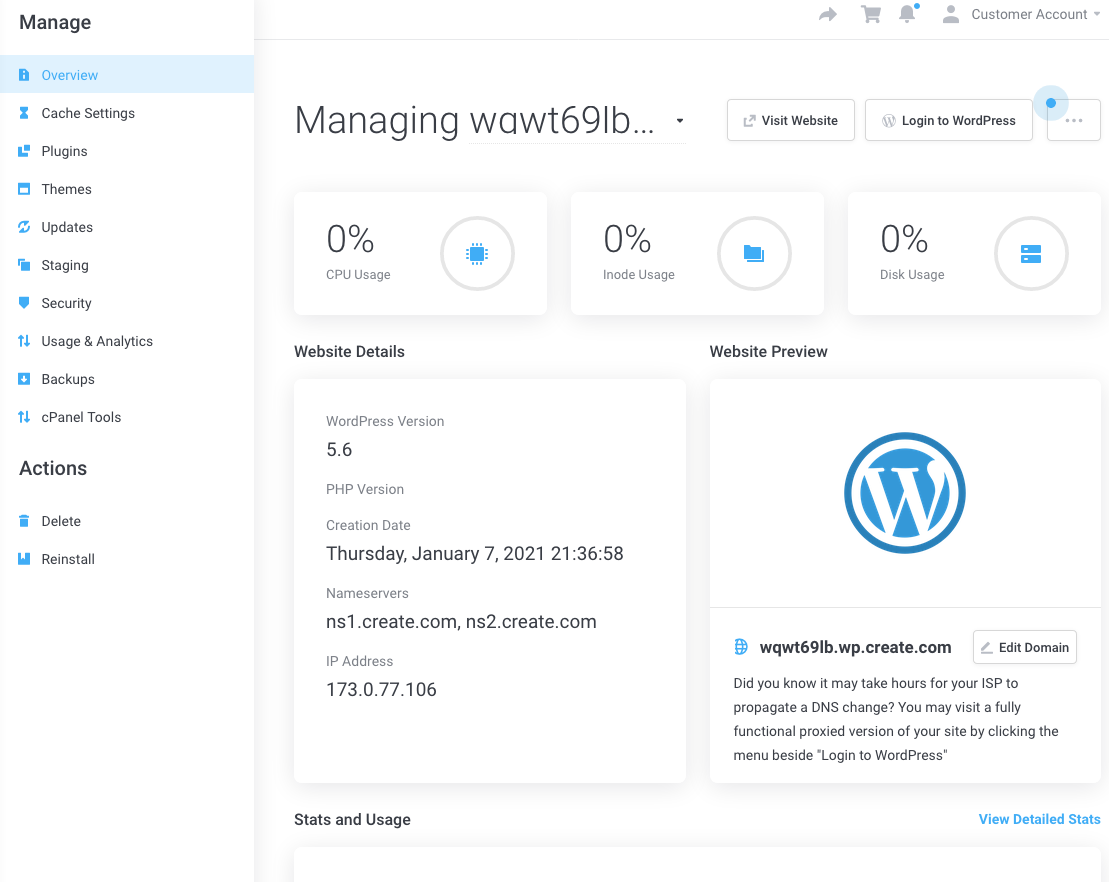Click the share arrow icon in header
Viewport: 1109px width, 882px height.
click(828, 15)
